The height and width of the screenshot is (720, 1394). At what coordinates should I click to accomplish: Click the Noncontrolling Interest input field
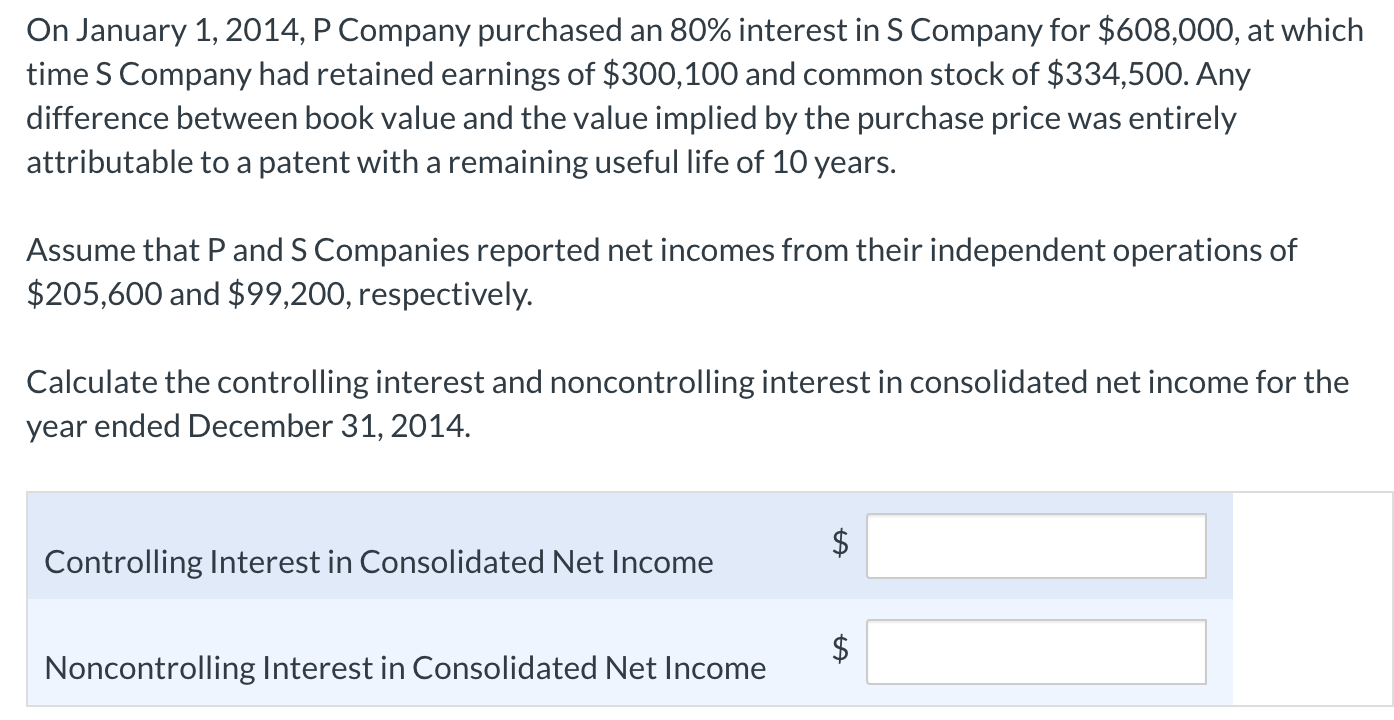click(x=1036, y=652)
